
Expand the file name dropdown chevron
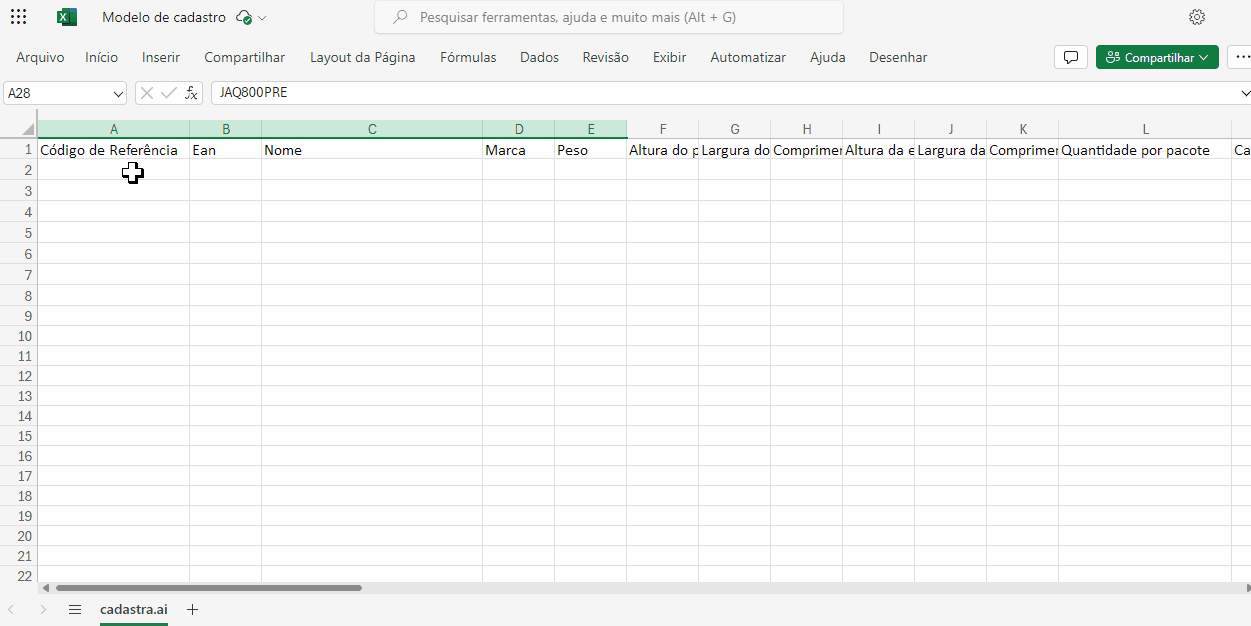pos(262,18)
